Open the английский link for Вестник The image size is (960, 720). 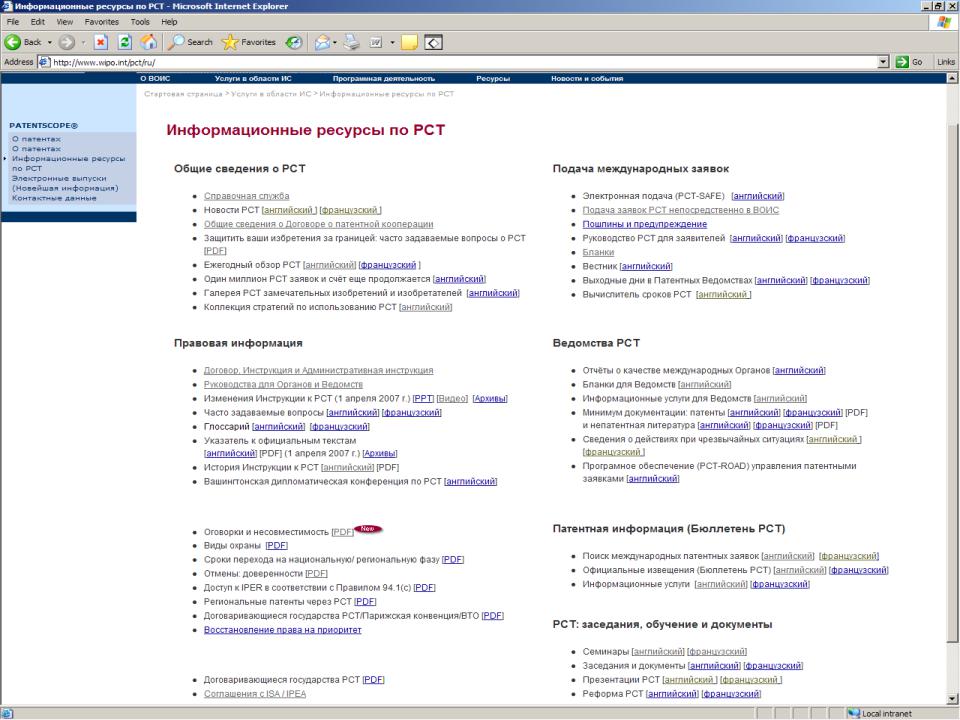[646, 266]
